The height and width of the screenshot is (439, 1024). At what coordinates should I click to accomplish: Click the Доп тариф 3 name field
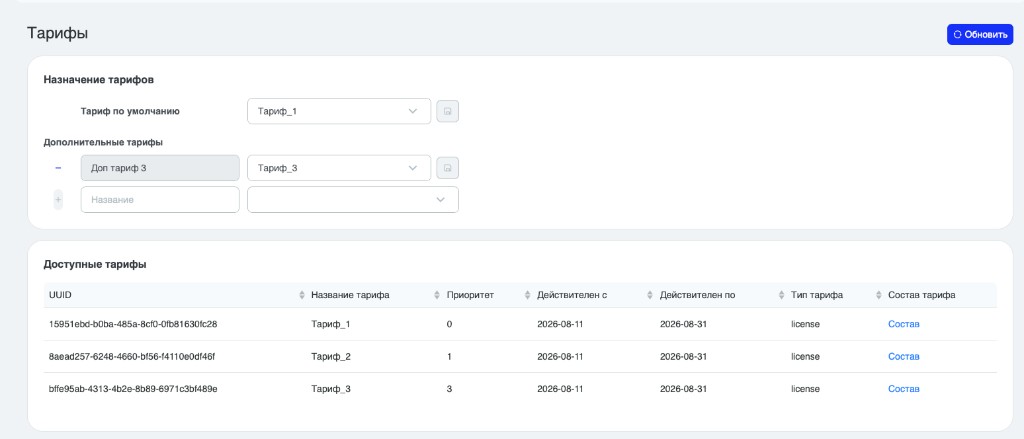coord(160,168)
